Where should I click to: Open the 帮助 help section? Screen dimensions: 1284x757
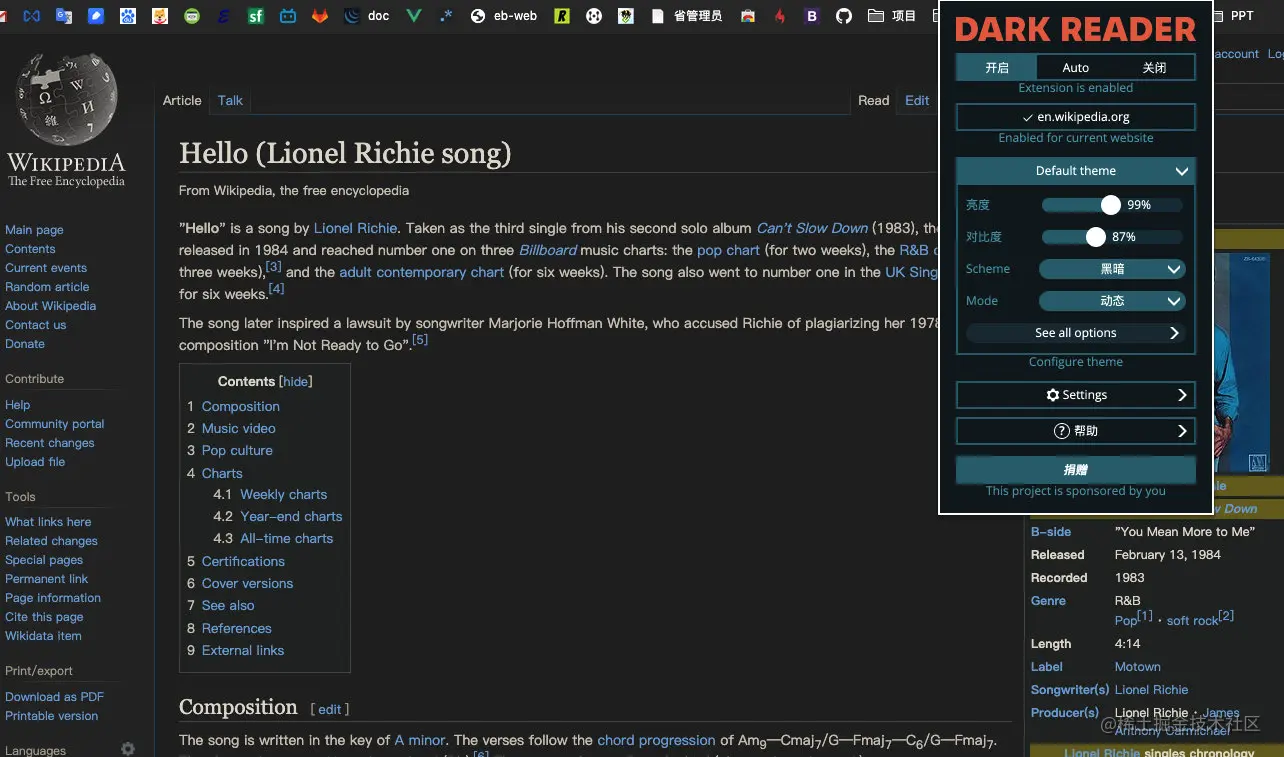click(1076, 431)
